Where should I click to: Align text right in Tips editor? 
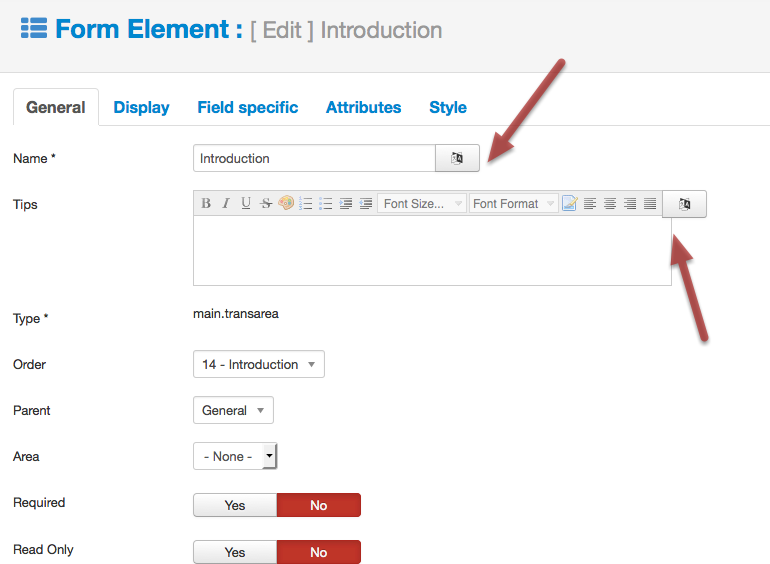(x=630, y=203)
